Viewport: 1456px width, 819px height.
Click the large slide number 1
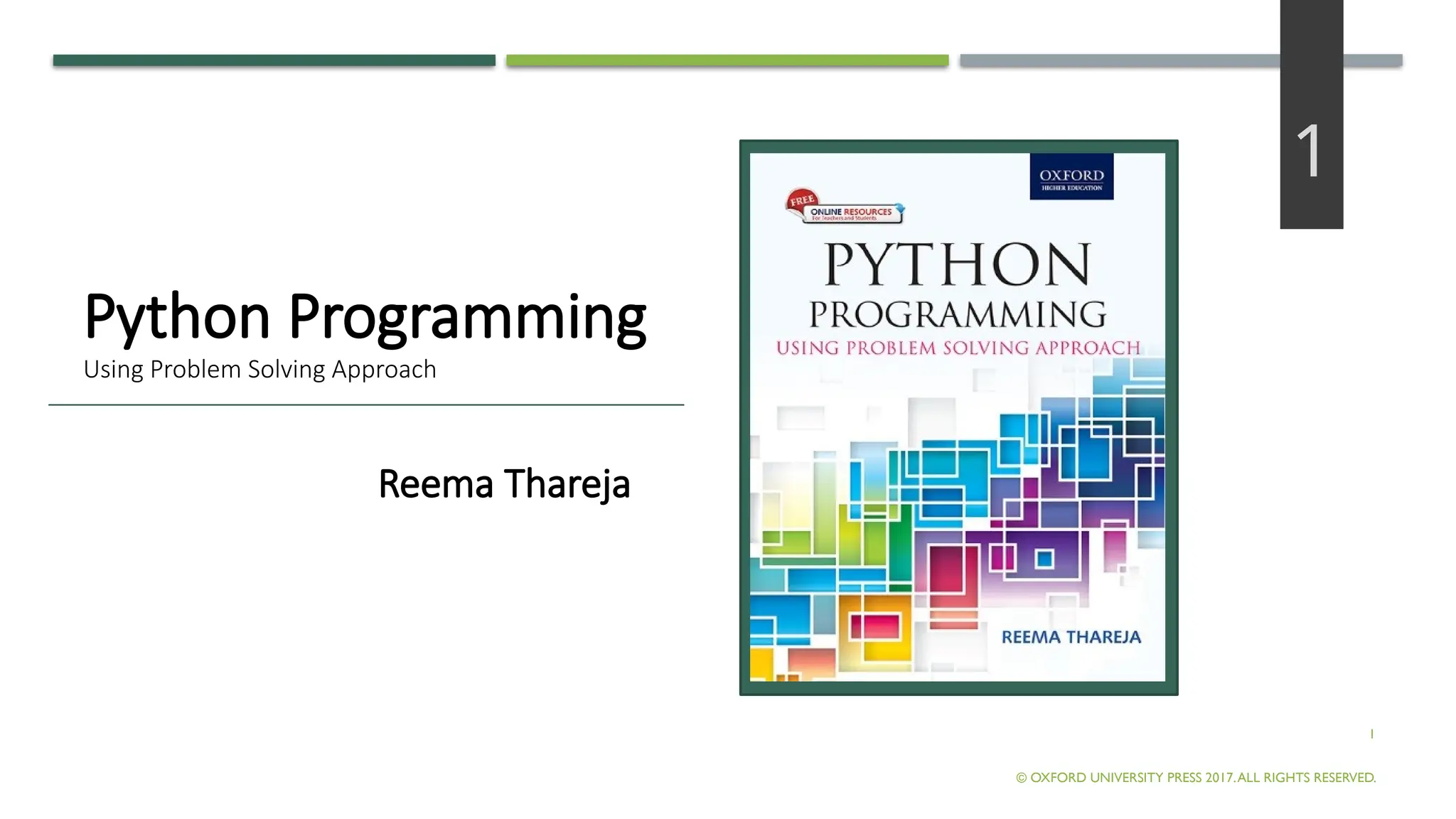pos(1309,151)
